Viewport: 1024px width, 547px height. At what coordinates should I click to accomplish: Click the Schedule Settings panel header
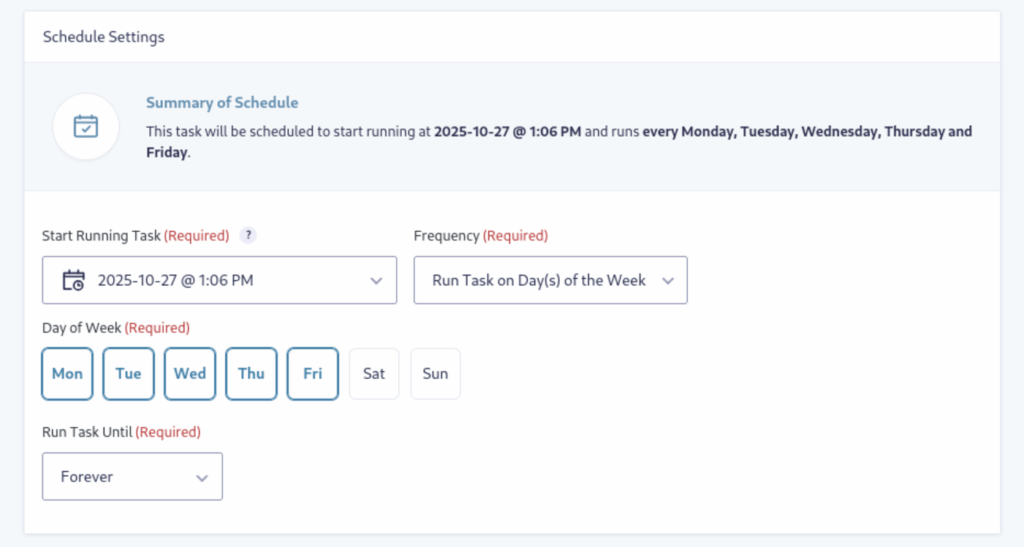pos(104,37)
